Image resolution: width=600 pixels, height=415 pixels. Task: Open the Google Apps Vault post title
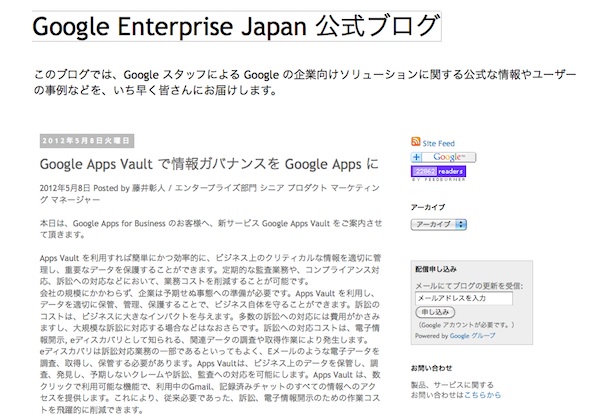click(x=209, y=164)
